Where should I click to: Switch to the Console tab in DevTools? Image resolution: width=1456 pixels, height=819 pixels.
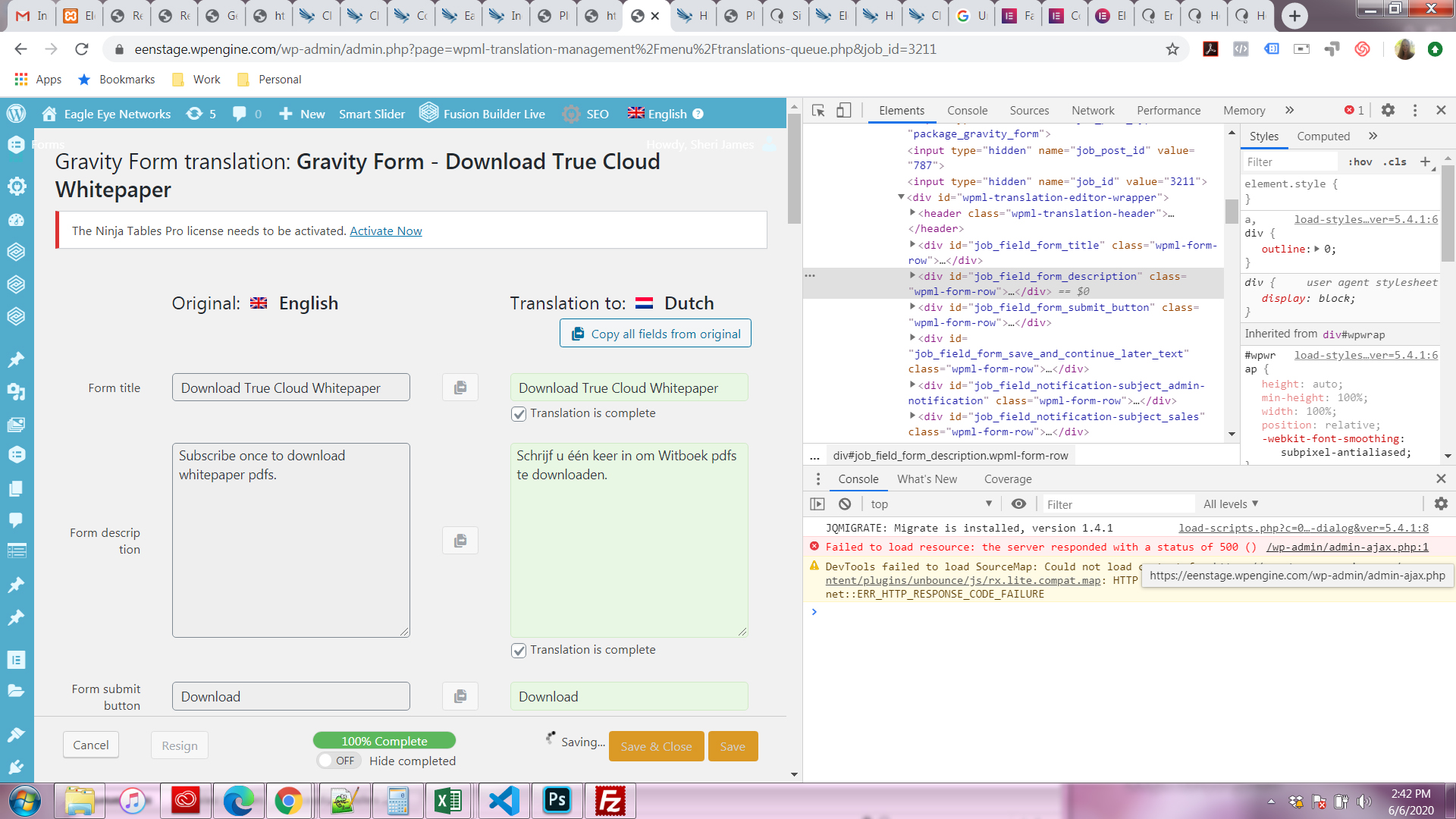tap(967, 111)
